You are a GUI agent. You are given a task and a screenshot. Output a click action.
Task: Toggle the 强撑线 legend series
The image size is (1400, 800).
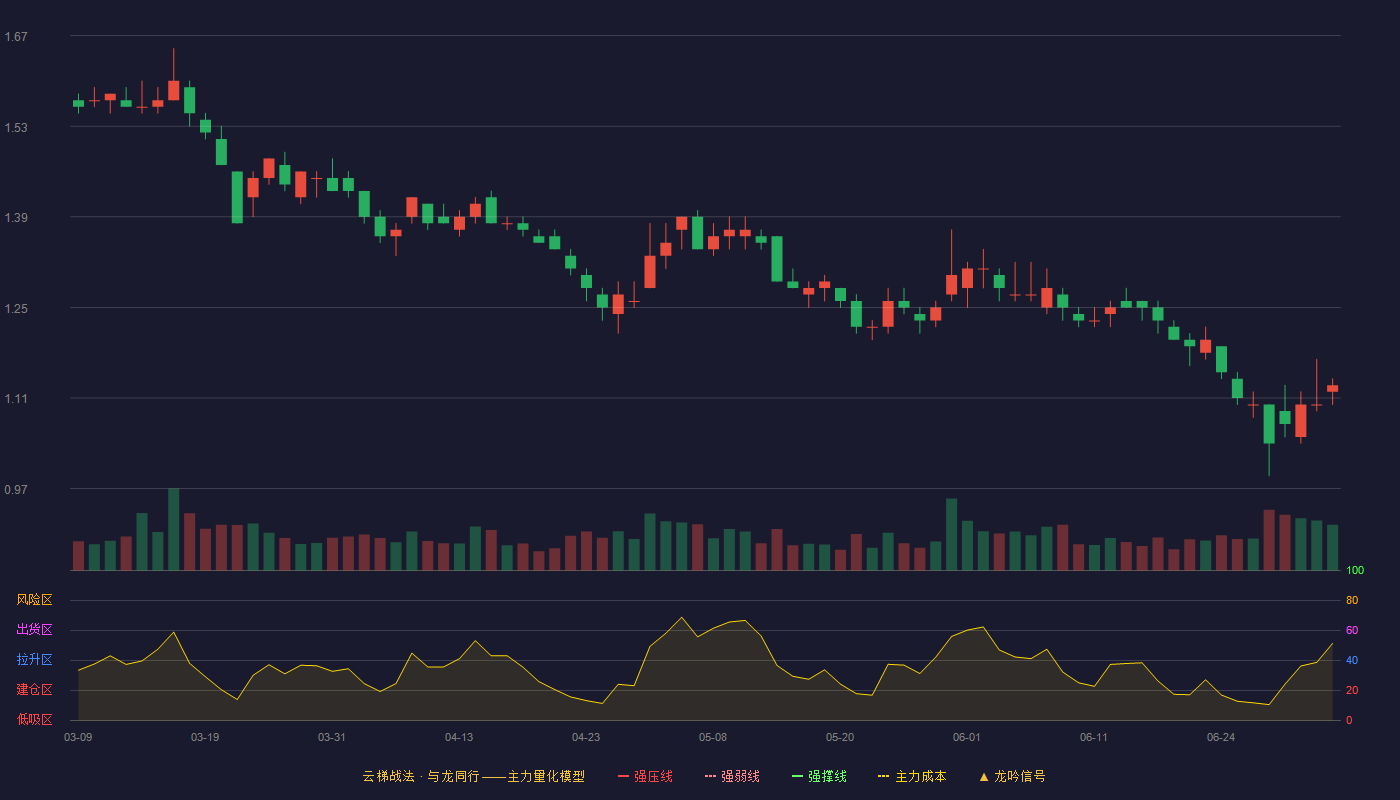819,776
